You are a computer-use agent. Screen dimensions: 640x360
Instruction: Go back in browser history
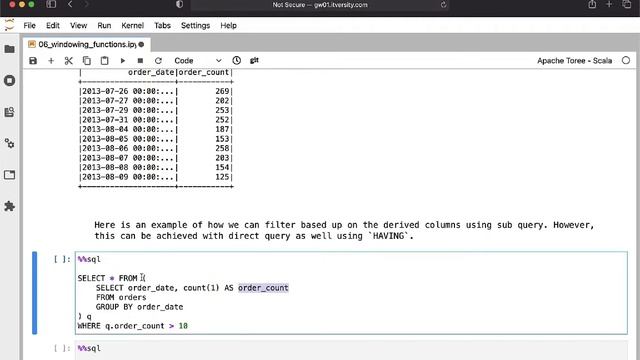click(70, 4)
